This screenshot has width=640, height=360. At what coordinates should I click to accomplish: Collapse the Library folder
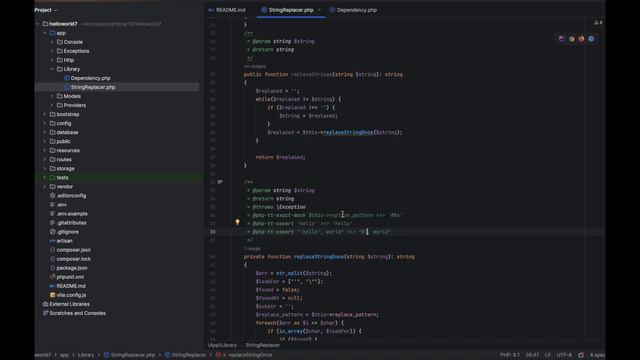click(x=52, y=69)
